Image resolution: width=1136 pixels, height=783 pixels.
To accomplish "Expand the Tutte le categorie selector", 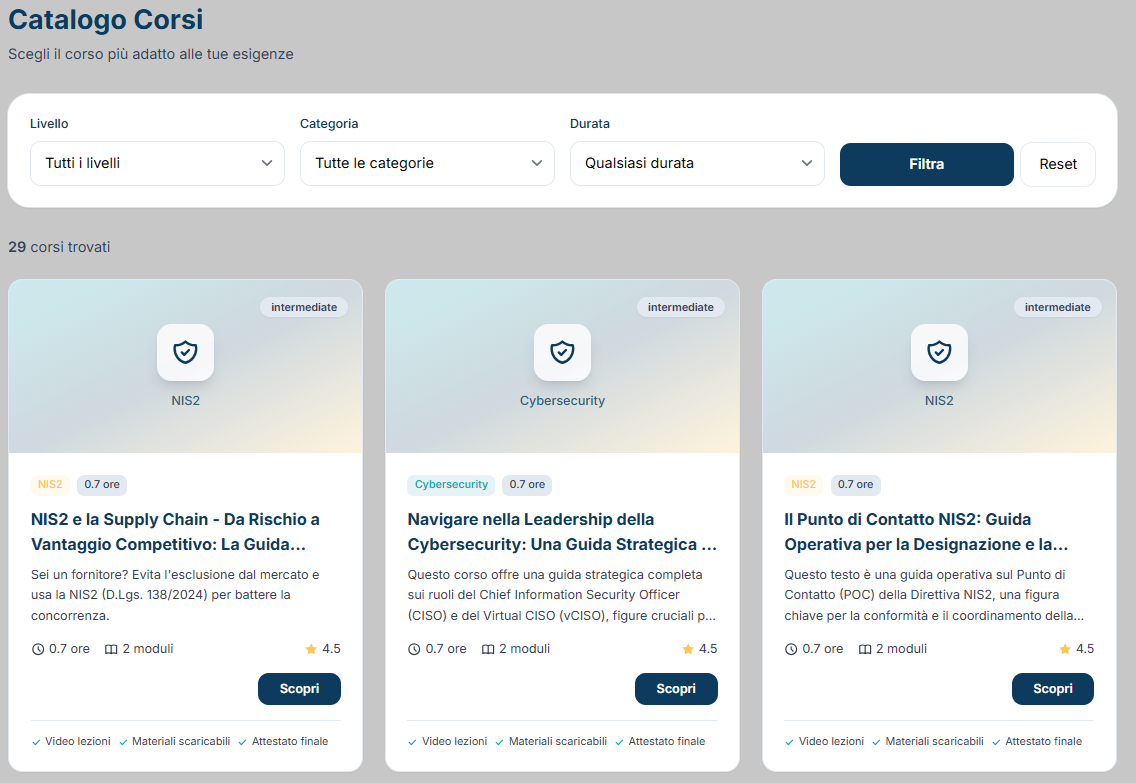I will [427, 163].
